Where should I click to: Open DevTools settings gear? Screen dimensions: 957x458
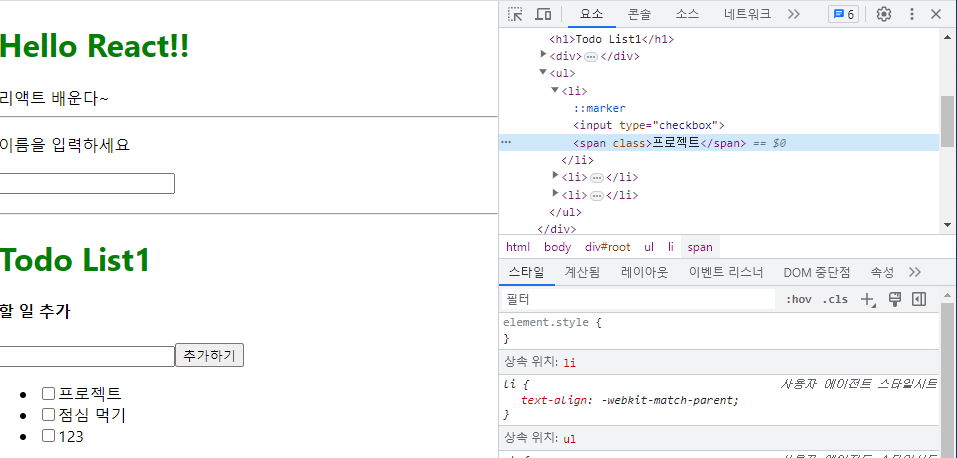884,14
